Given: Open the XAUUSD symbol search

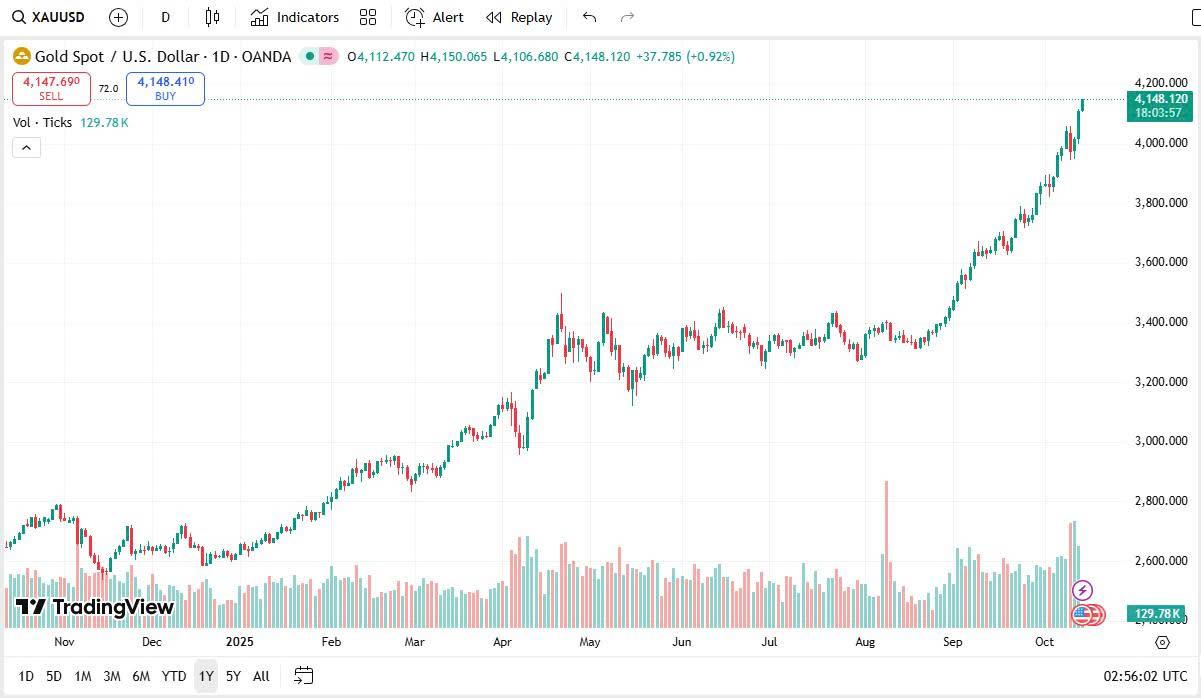Looking at the screenshot, I should tap(49, 17).
